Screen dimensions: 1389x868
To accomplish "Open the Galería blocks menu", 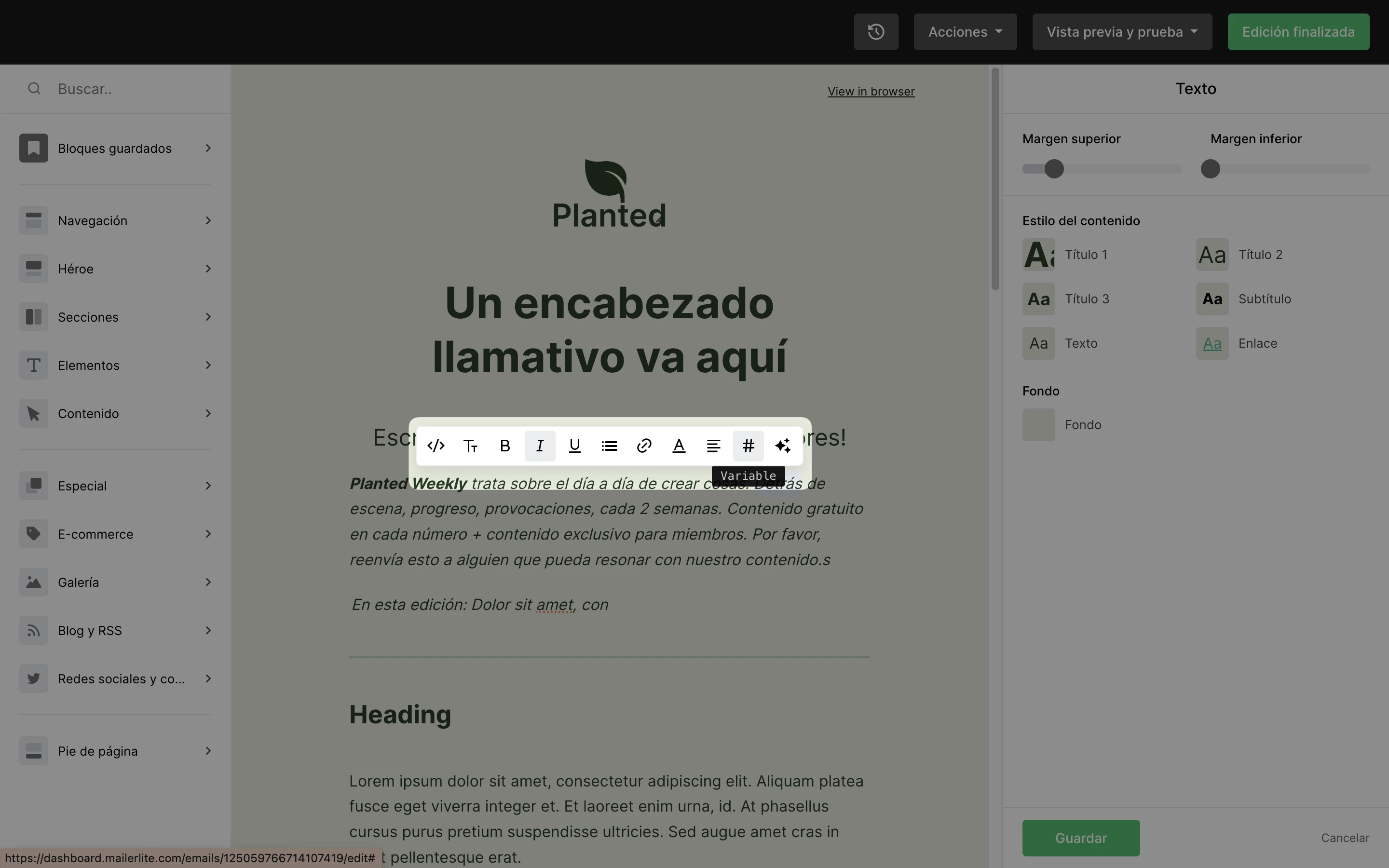I will pos(115,582).
